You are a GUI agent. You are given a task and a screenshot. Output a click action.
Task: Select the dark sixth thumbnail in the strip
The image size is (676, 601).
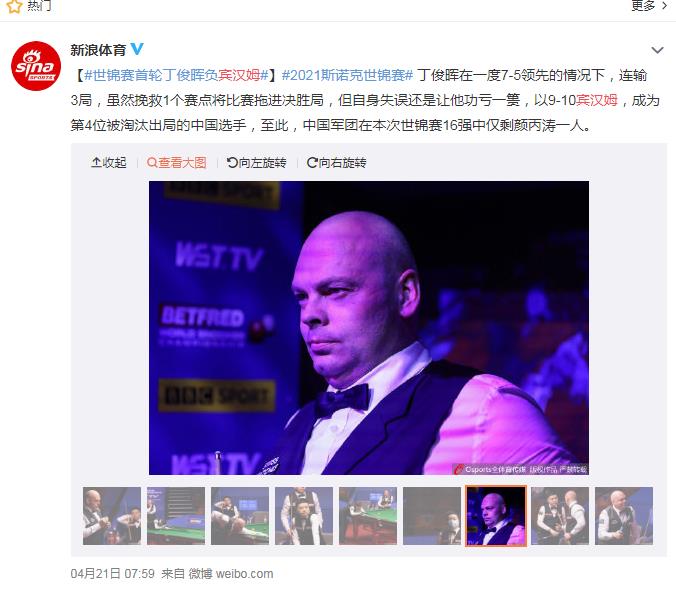click(x=432, y=516)
